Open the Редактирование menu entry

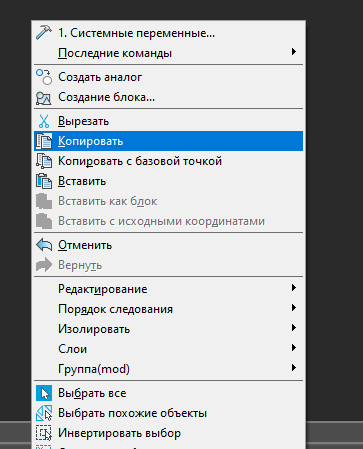(x=168, y=289)
